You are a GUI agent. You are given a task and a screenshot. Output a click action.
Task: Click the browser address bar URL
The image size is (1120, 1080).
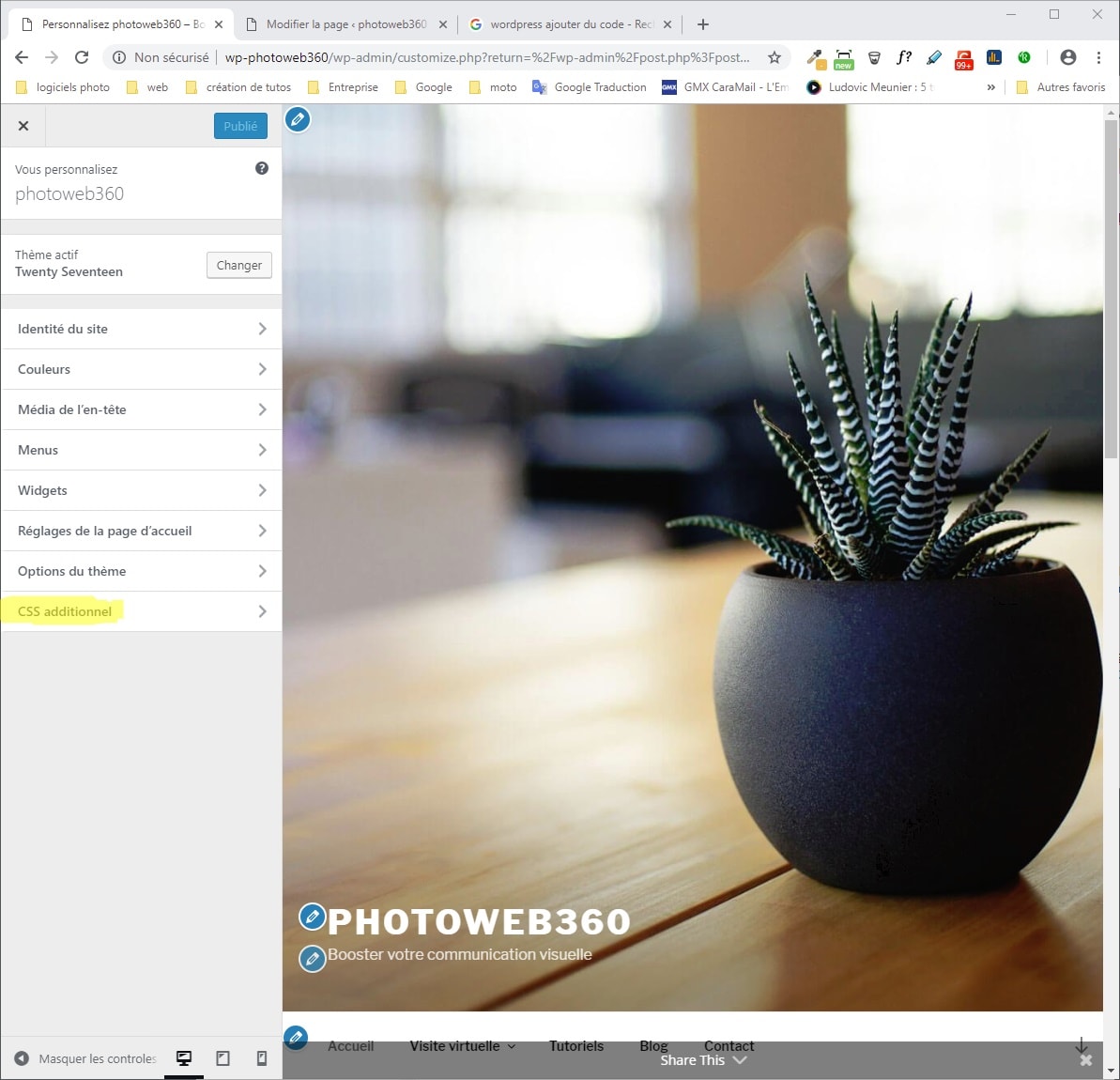coord(487,57)
